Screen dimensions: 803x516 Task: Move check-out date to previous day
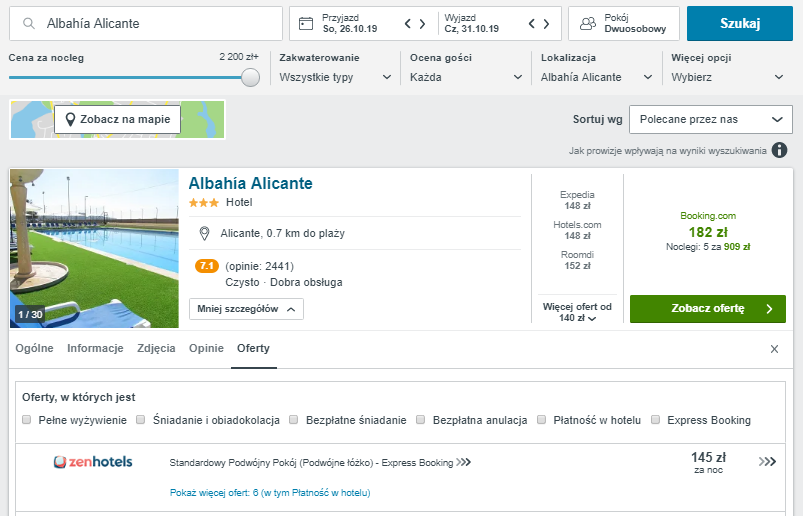pyautogui.click(x=532, y=24)
